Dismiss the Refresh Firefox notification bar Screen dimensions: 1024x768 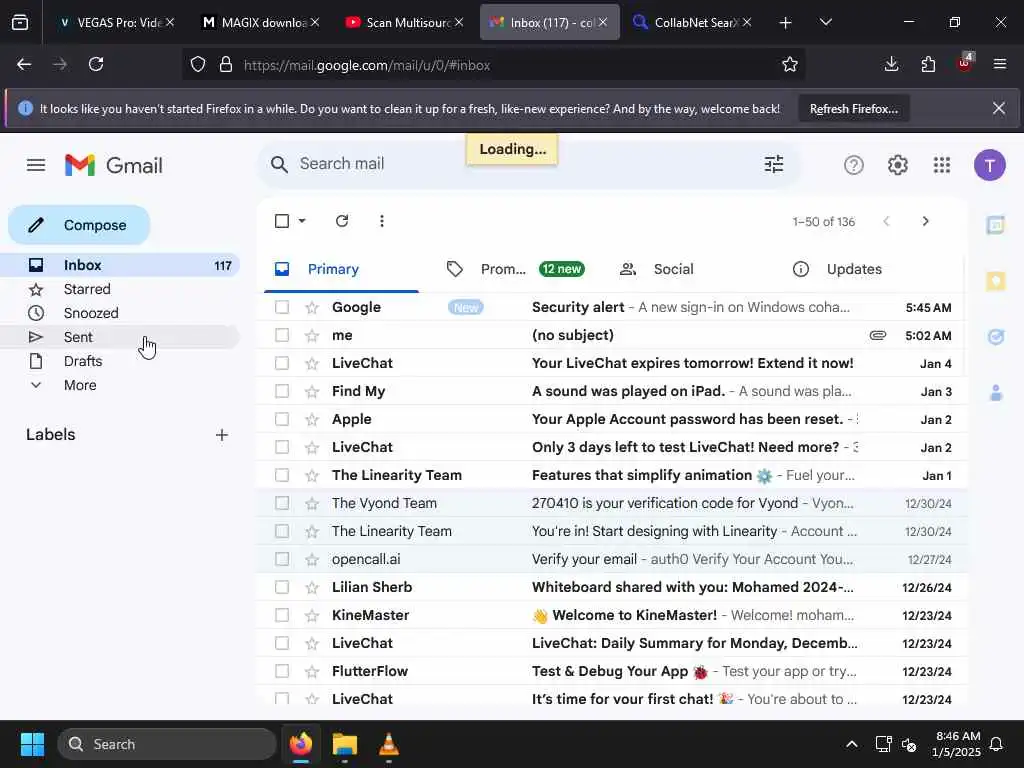(x=999, y=108)
